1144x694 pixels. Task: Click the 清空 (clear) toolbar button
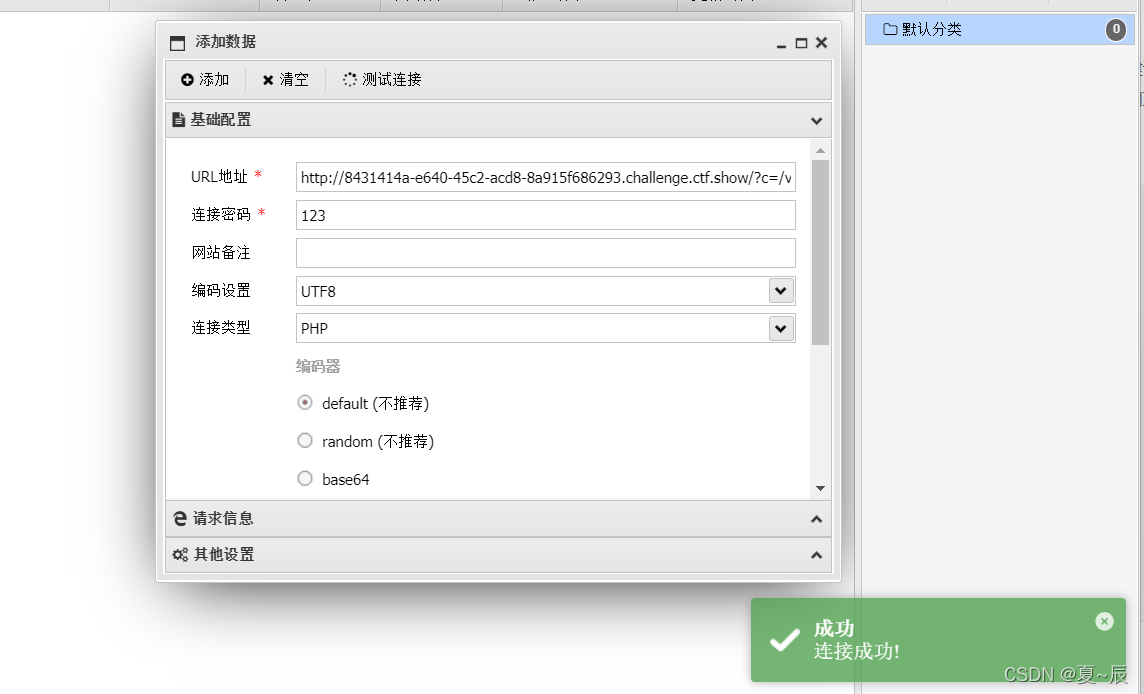coord(285,80)
